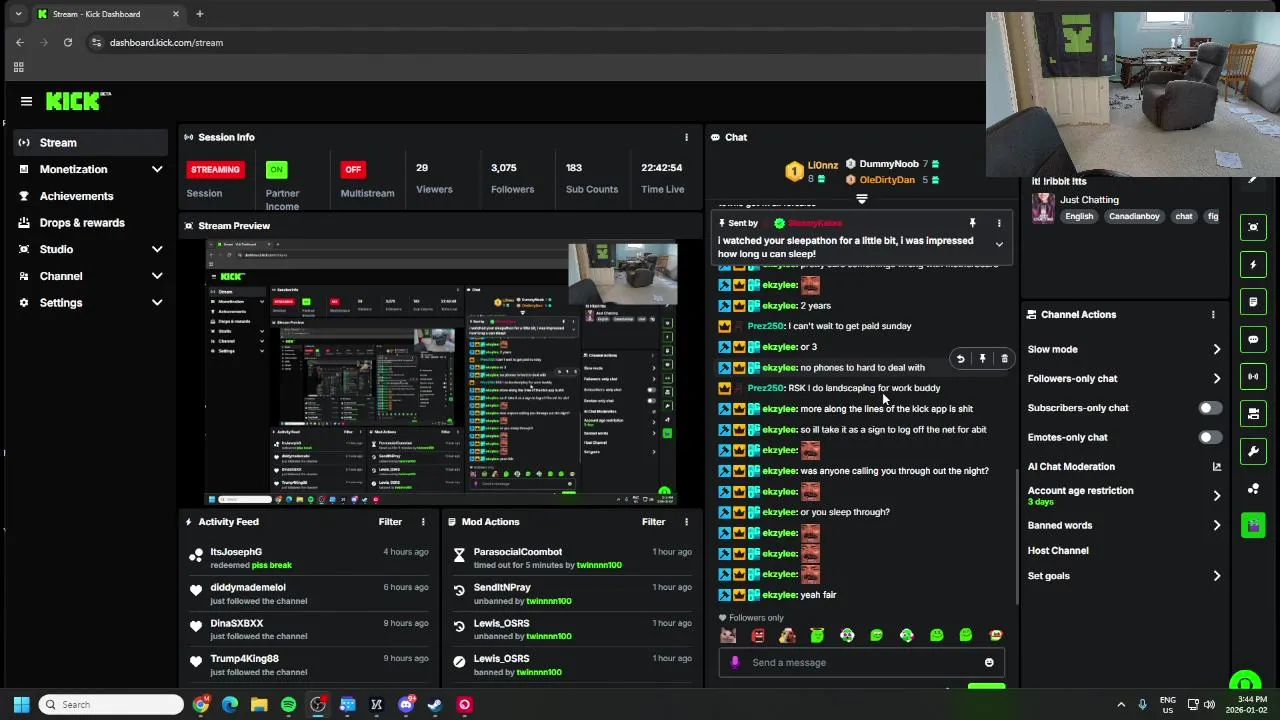Open Spotify from the taskbar

tap(288, 705)
